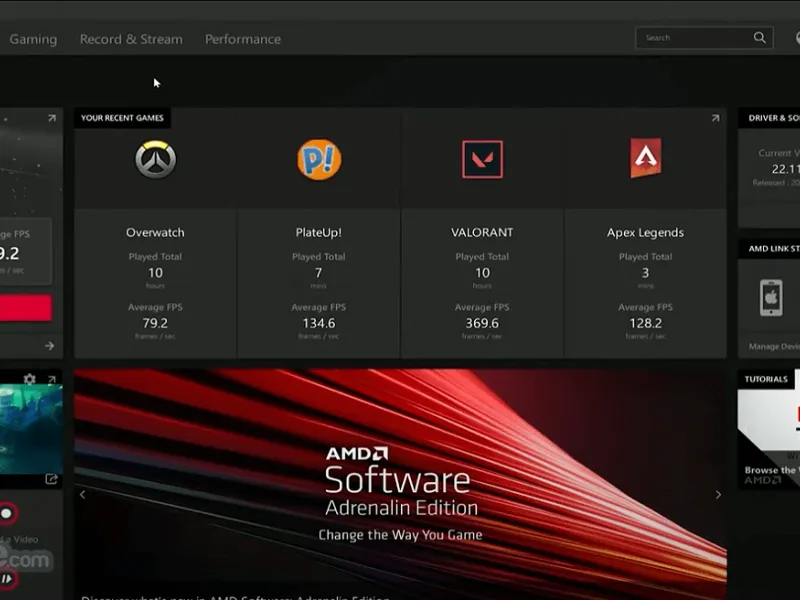Click the PlateUp! game icon
The image size is (800, 600).
point(319,160)
